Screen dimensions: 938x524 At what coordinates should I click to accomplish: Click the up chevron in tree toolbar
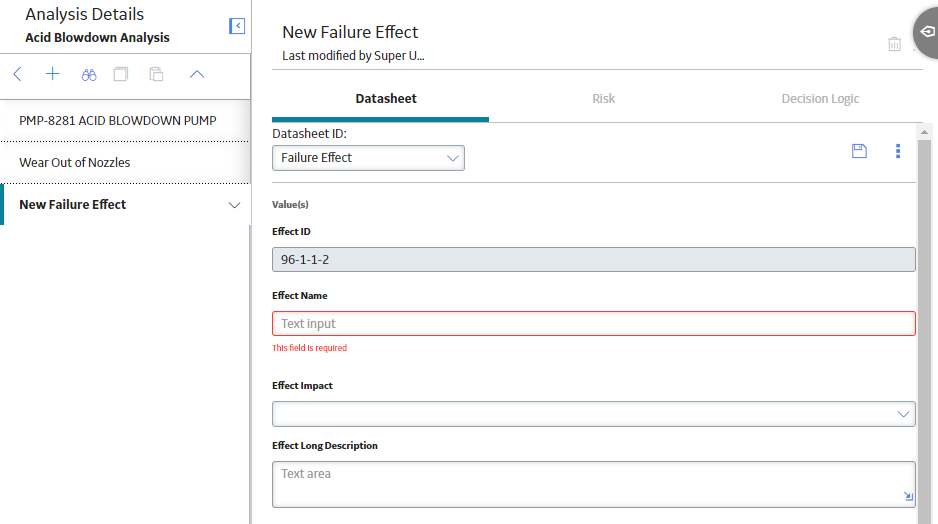coord(197,74)
